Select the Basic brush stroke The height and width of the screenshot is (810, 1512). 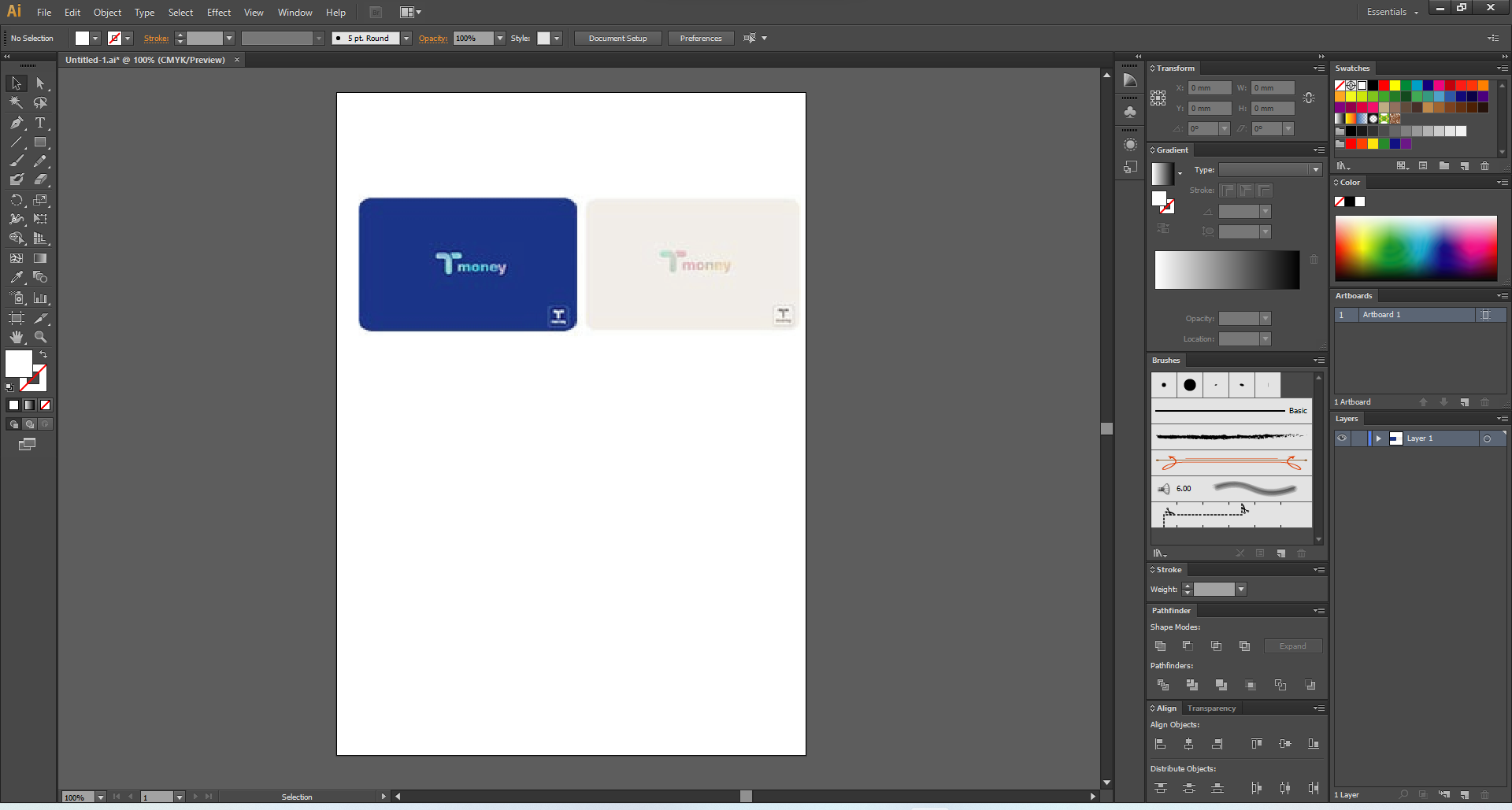[1232, 411]
